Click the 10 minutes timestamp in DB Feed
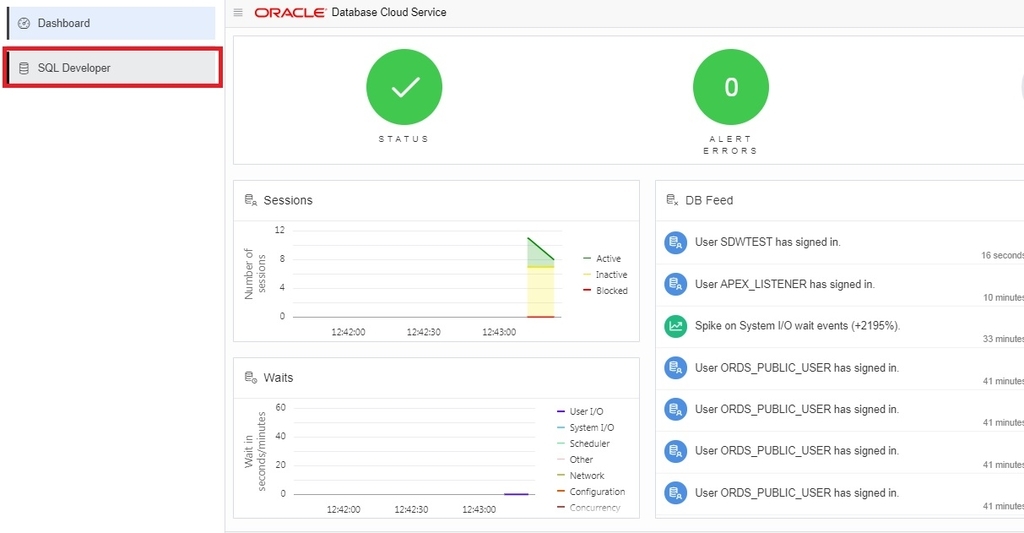Viewport: 1024px width, 533px height. [1003, 298]
